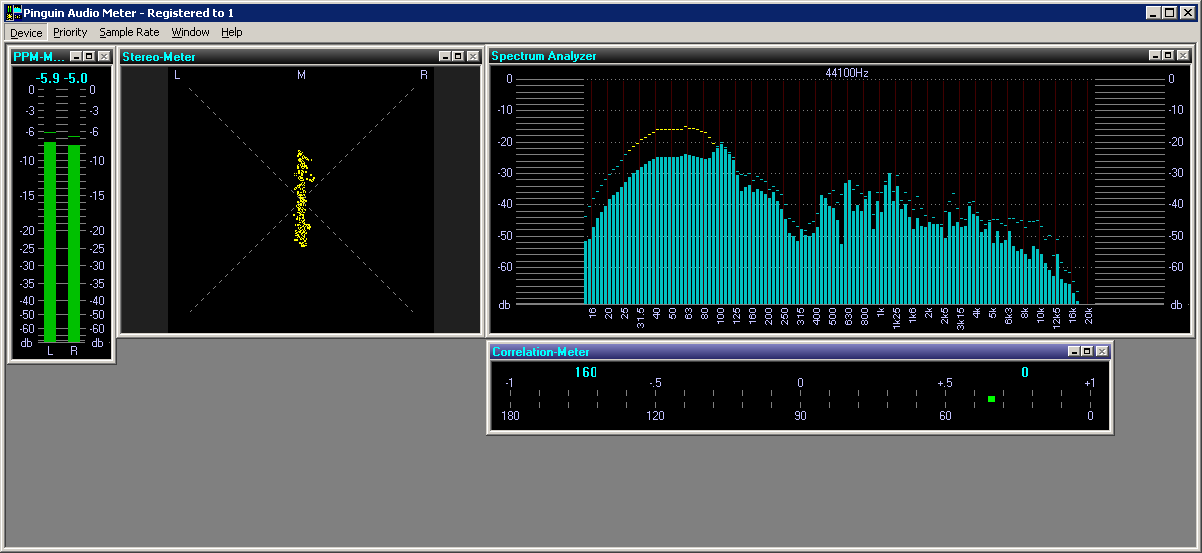The height and width of the screenshot is (553, 1202).
Task: Open the Device menu
Action: 26,32
